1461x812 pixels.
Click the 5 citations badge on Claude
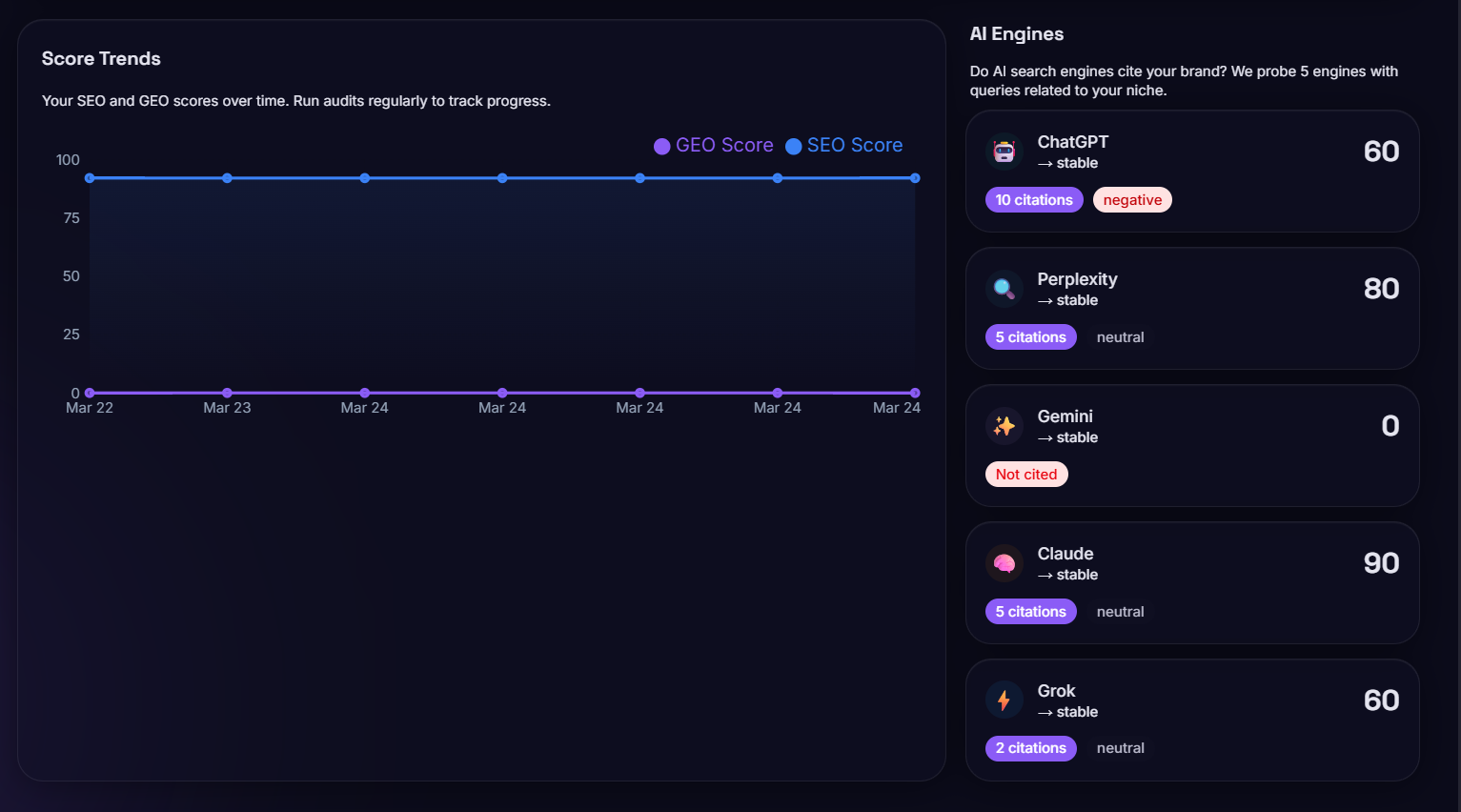click(x=1031, y=611)
